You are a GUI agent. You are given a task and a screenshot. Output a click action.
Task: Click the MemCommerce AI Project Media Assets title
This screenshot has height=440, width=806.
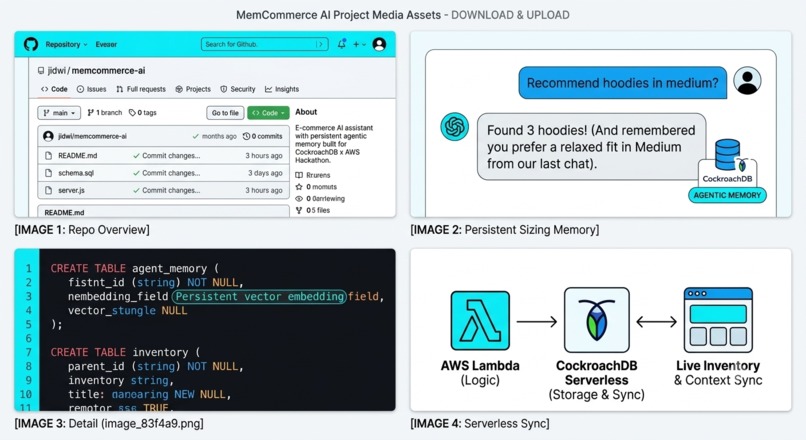[x=338, y=15]
